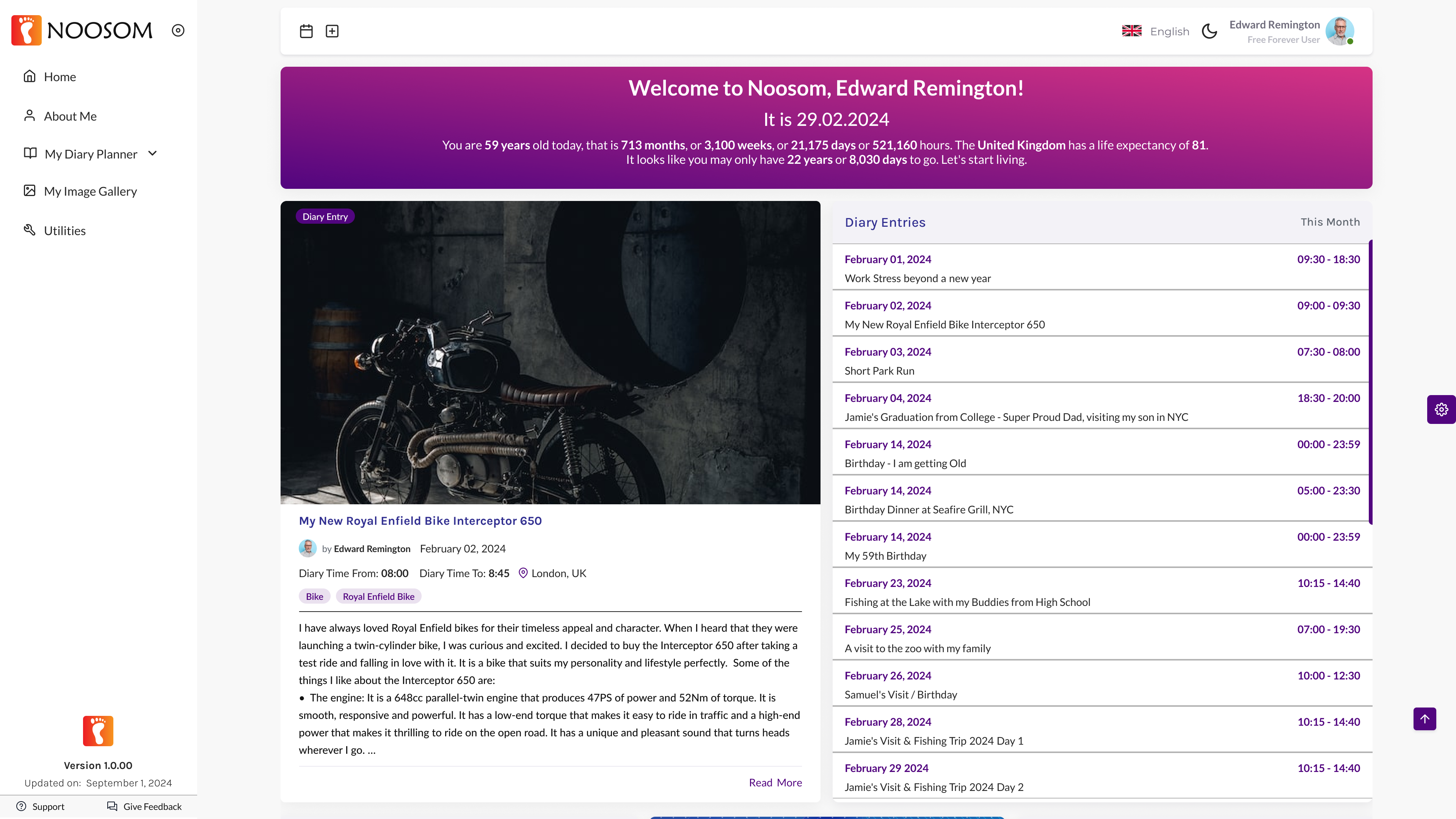Open the English language selector
This screenshot has height=819, width=1456.
[1156, 31]
